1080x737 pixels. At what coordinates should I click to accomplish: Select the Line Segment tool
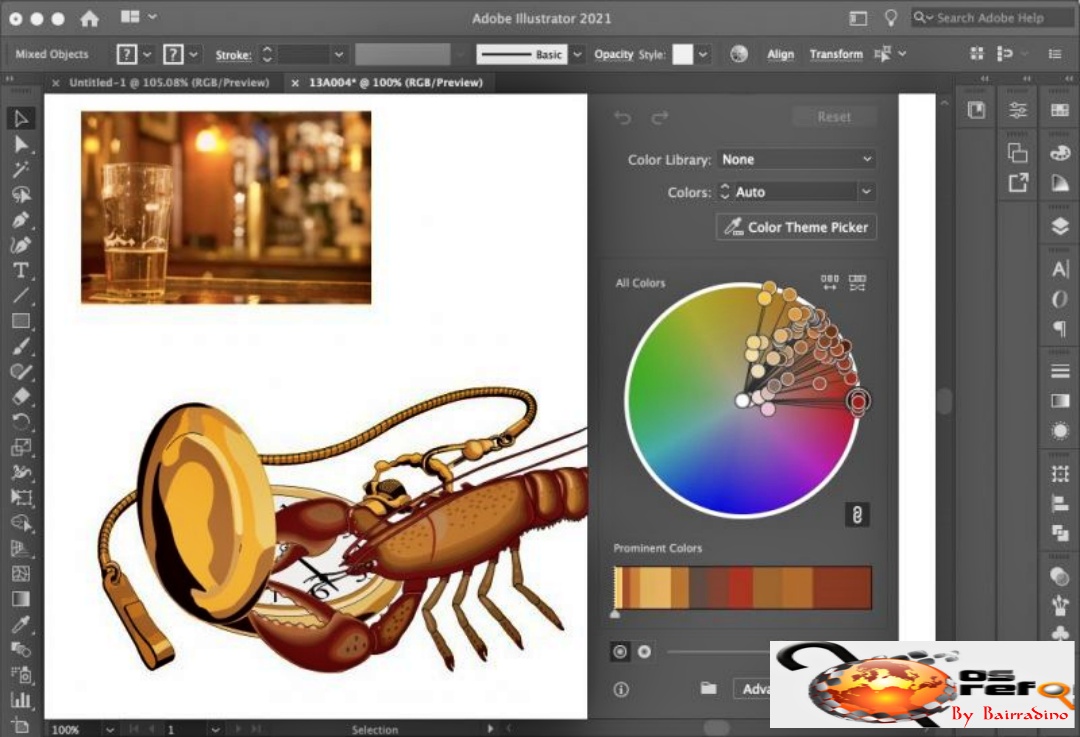[x=21, y=295]
